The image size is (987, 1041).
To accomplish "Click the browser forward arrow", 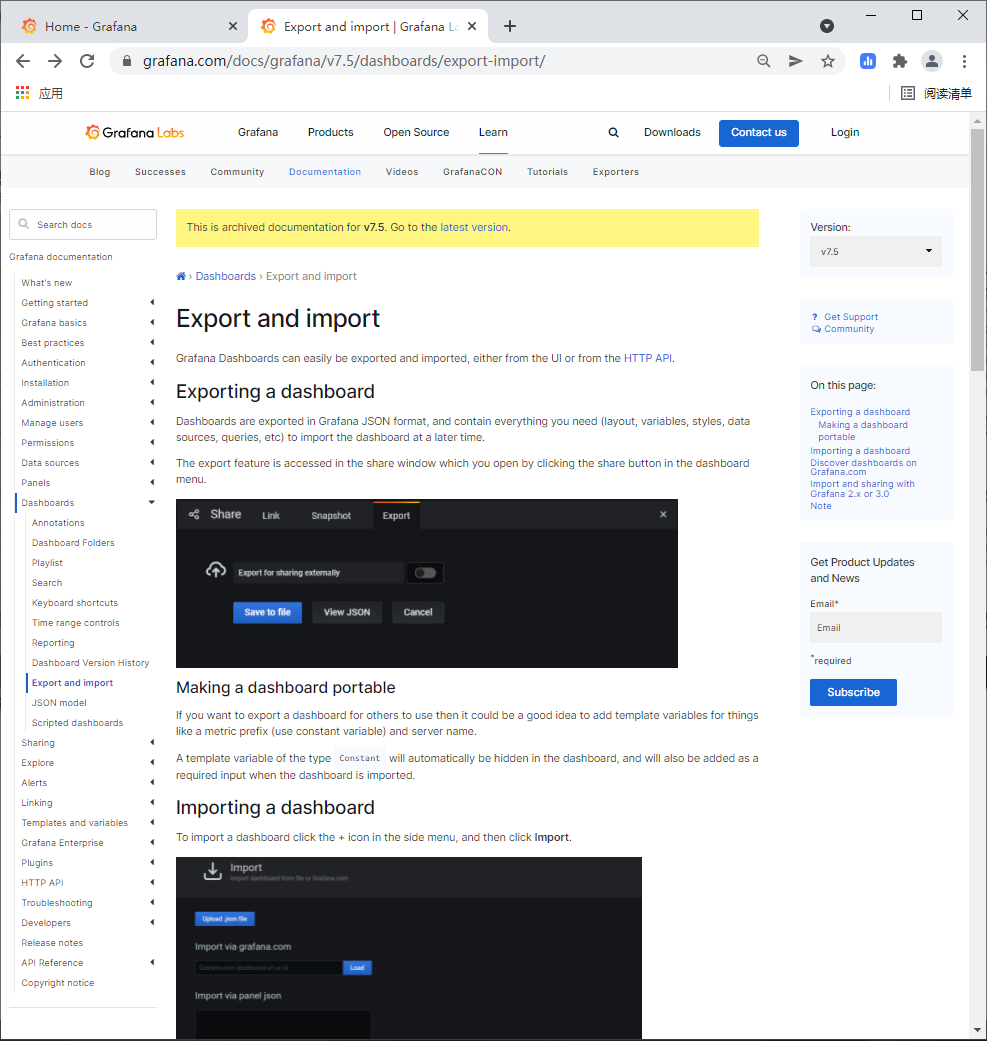I will pos(55,61).
